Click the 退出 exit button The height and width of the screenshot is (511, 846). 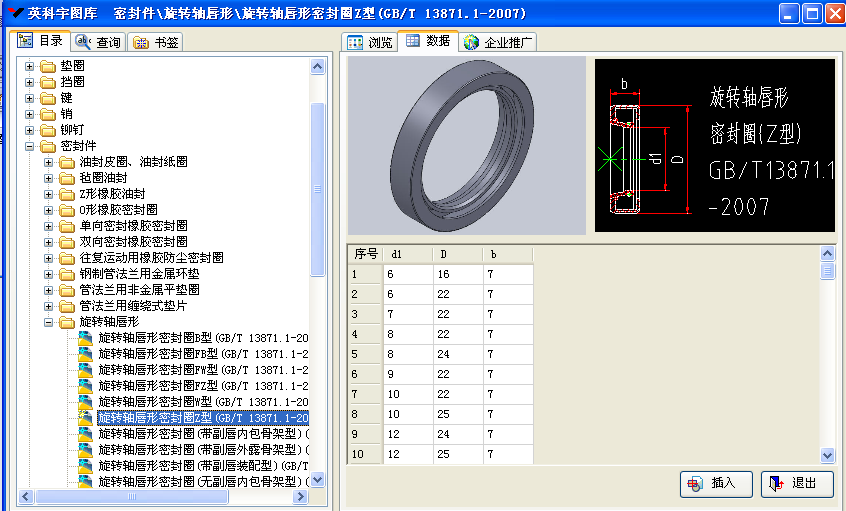(x=796, y=483)
